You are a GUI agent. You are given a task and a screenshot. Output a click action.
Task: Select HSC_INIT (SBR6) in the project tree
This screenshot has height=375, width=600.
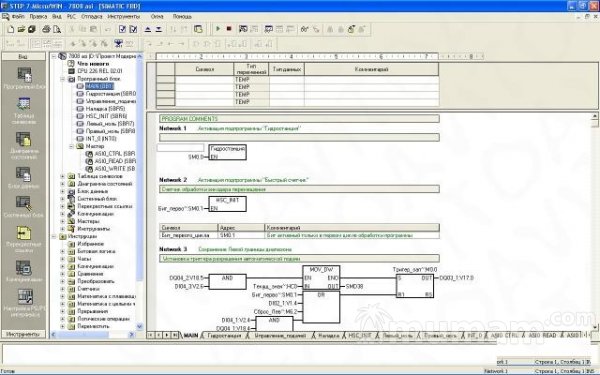pyautogui.click(x=106, y=116)
